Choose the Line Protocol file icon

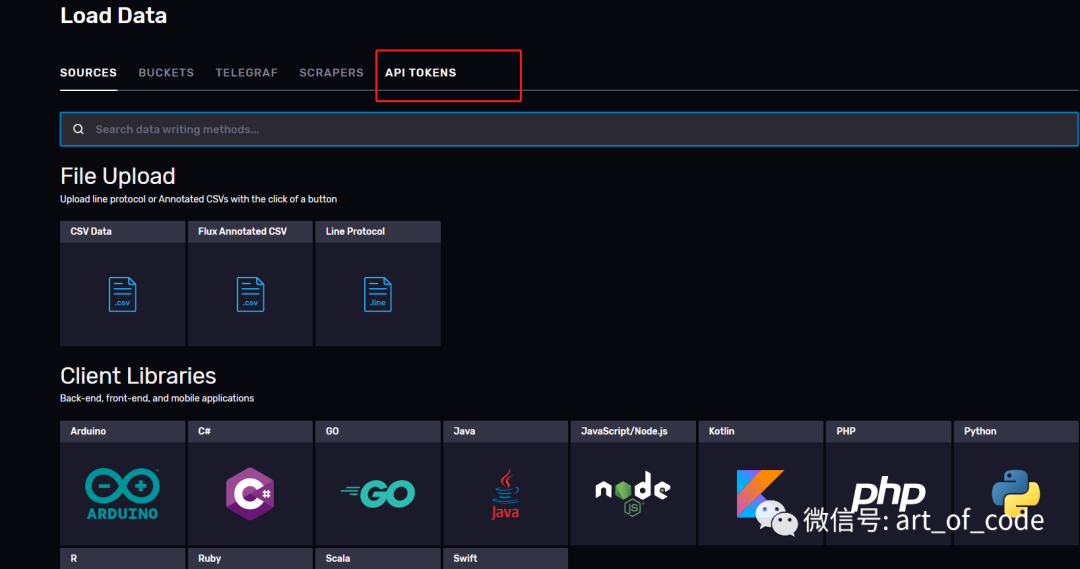[x=377, y=294]
